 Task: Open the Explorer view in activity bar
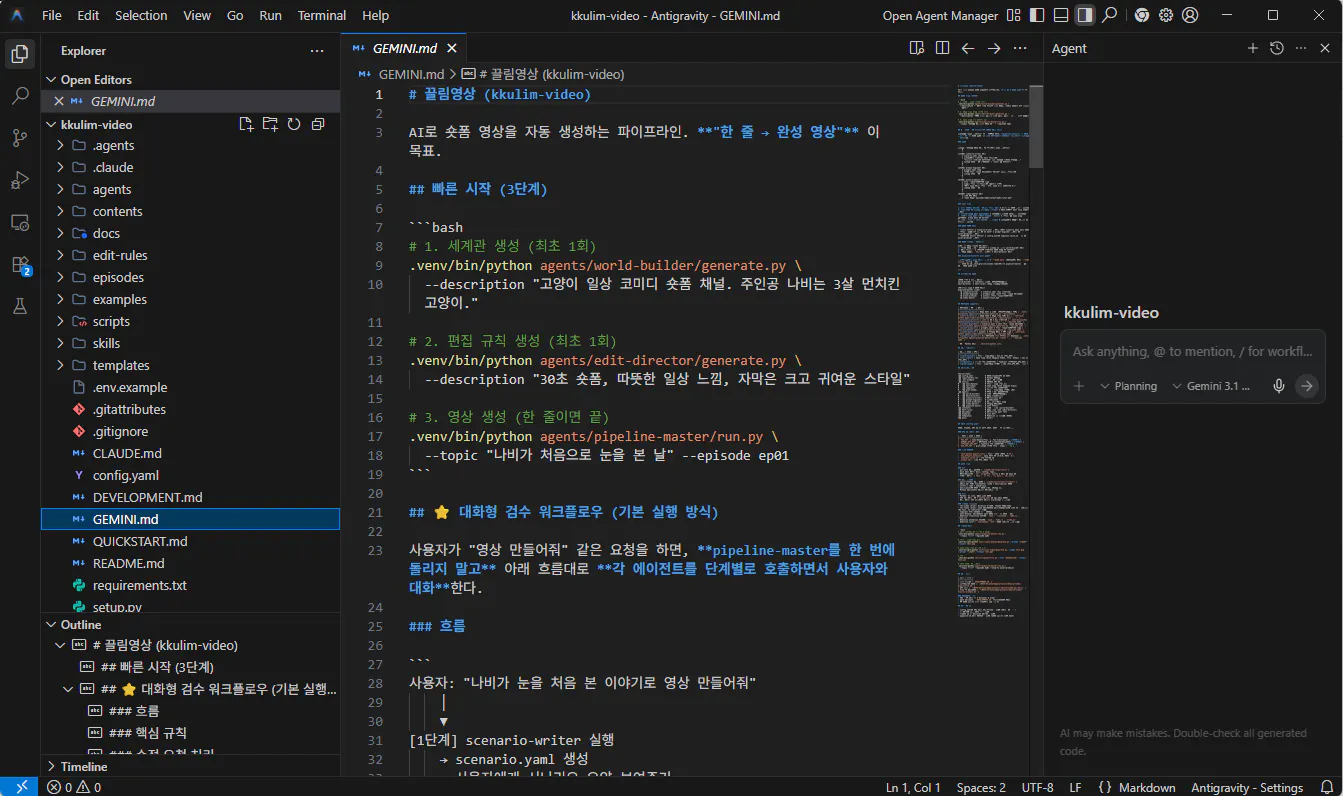[20, 53]
